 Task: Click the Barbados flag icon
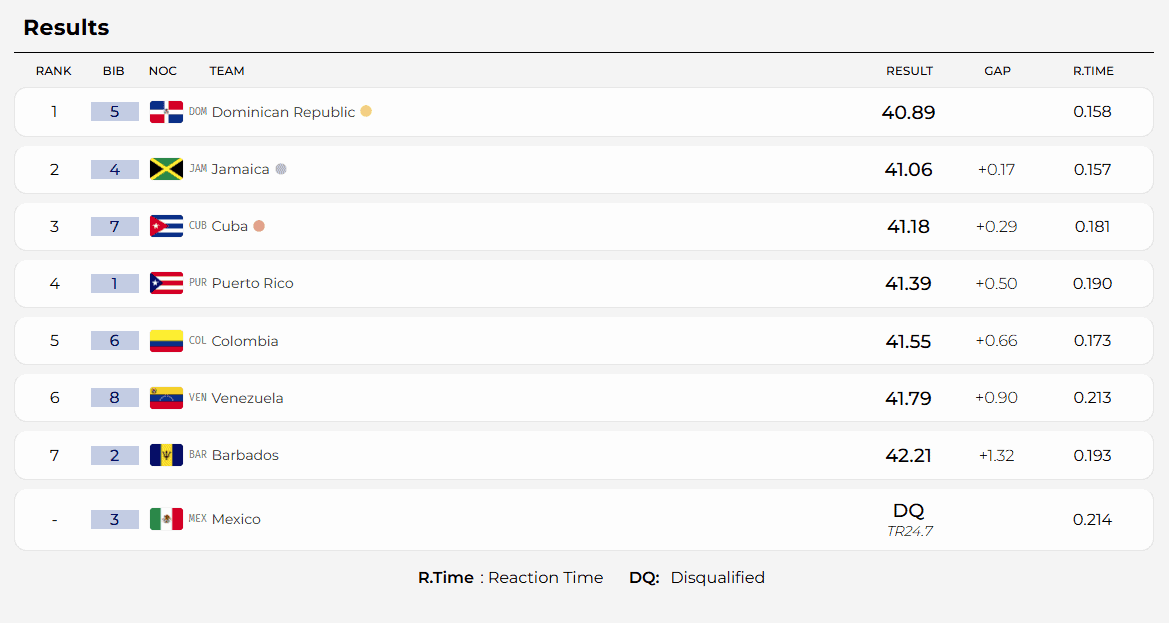coord(166,455)
